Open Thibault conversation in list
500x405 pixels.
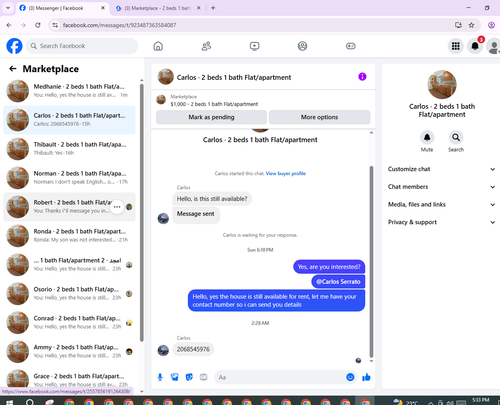[69, 149]
